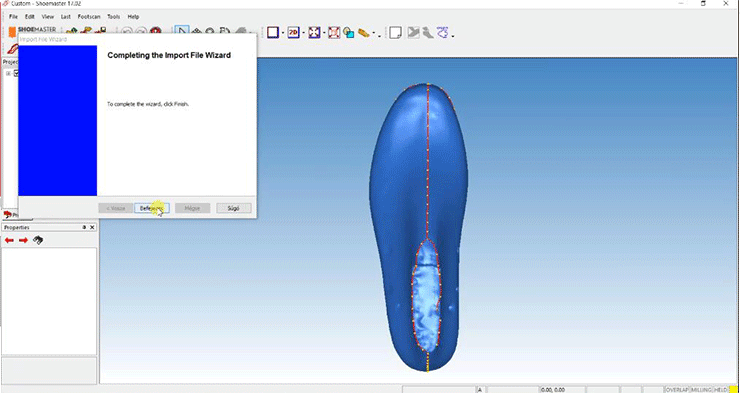Click the yellow square in status bar
Viewport: 740px width, 393px height.
(733, 390)
